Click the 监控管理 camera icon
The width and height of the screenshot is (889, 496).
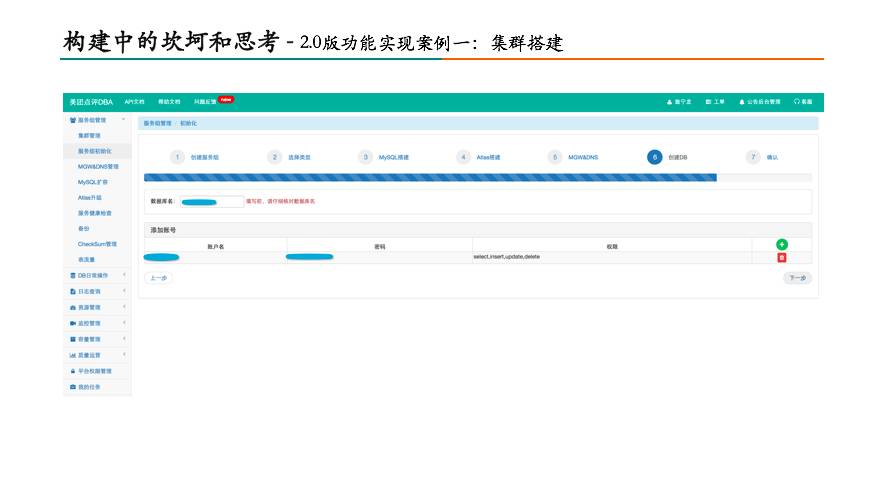pyautogui.click(x=73, y=323)
